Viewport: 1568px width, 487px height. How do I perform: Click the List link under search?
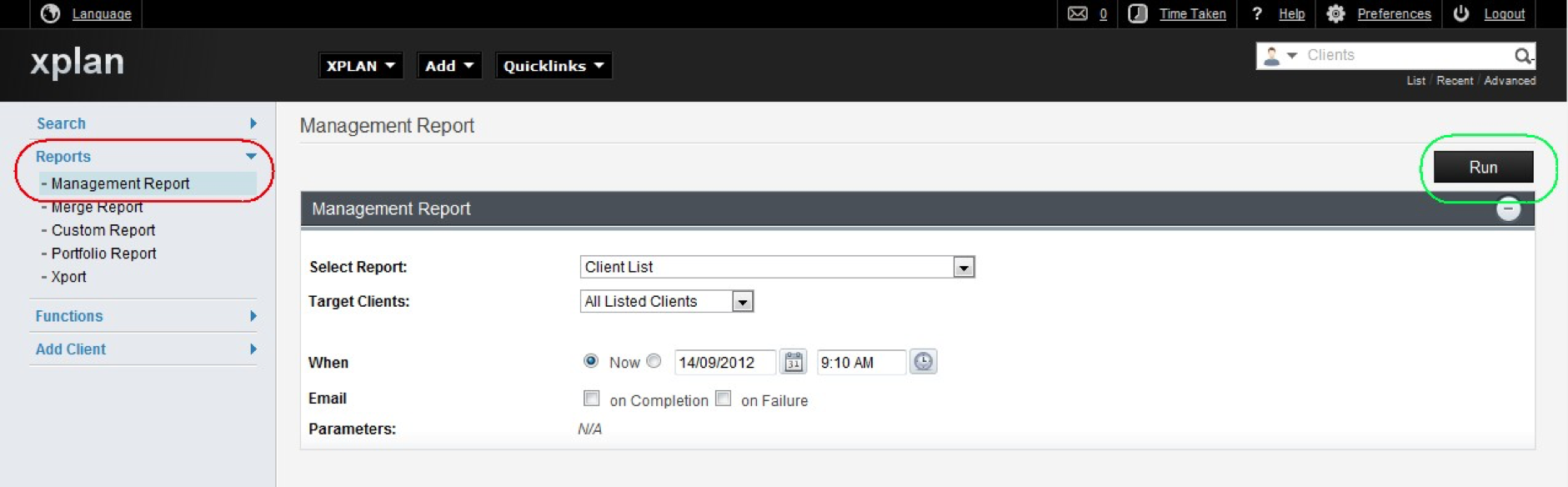point(1415,81)
